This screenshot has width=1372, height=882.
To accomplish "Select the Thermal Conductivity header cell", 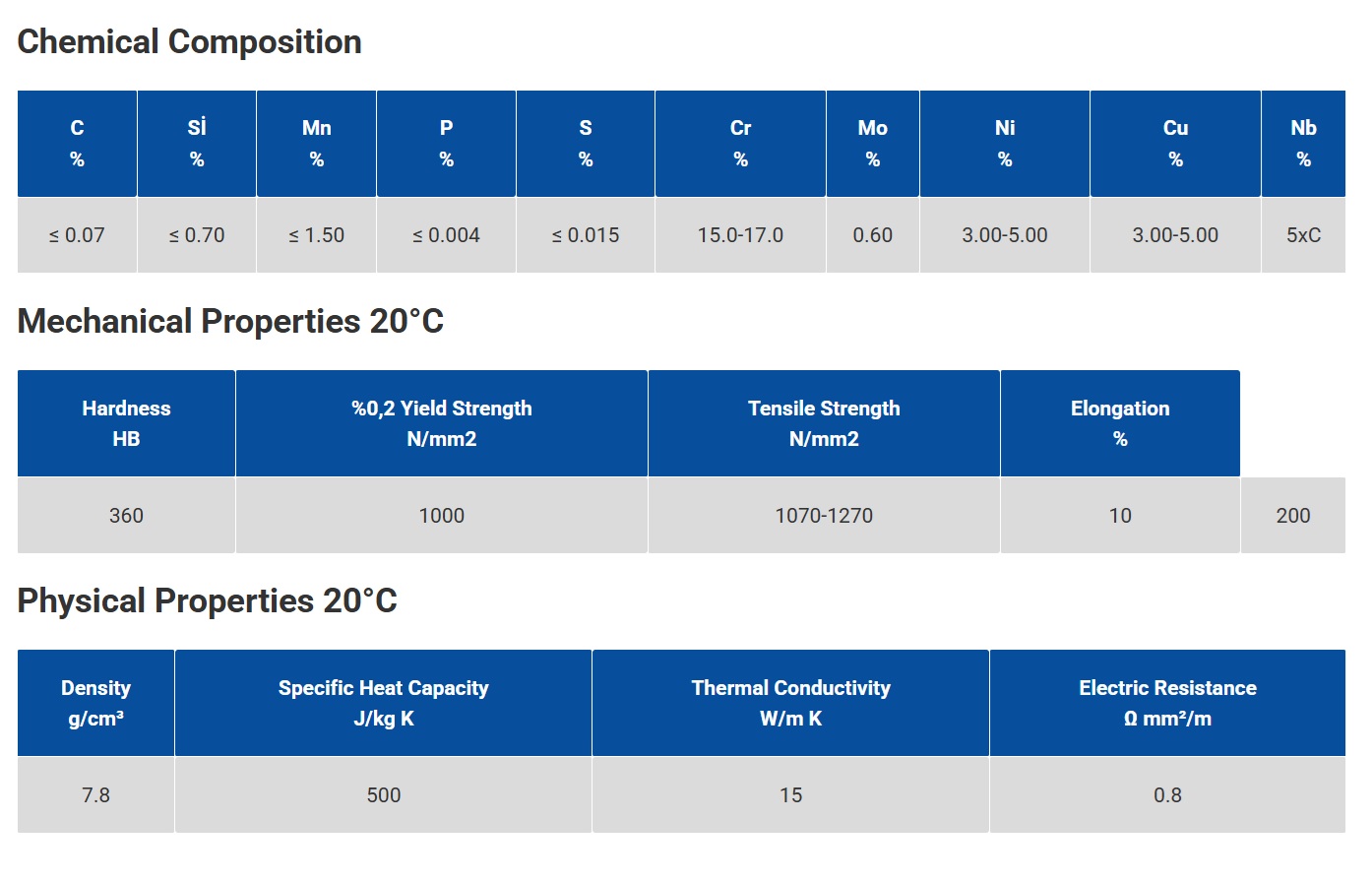I will (790, 703).
